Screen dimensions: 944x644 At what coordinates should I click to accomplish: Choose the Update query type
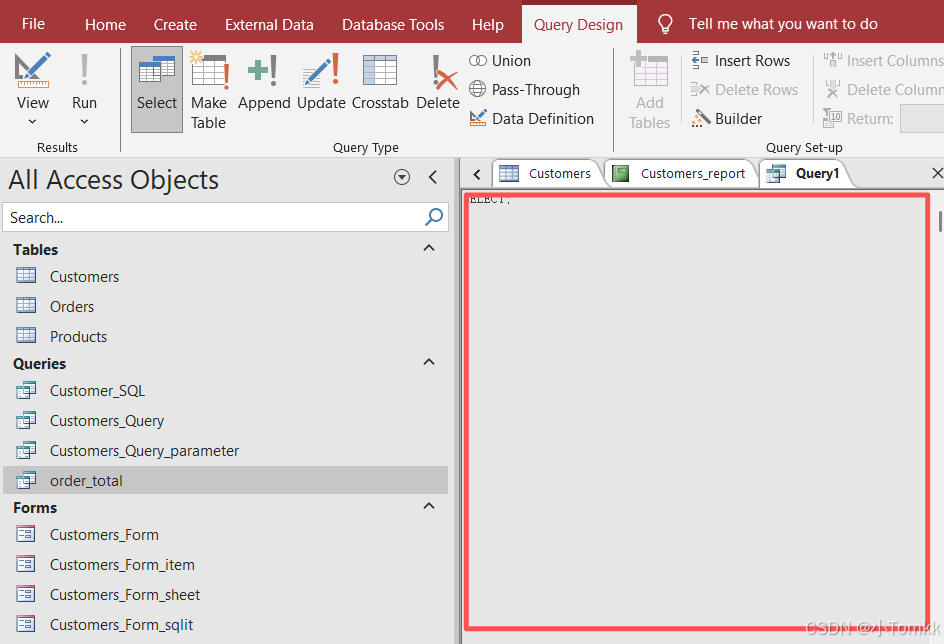tap(321, 82)
